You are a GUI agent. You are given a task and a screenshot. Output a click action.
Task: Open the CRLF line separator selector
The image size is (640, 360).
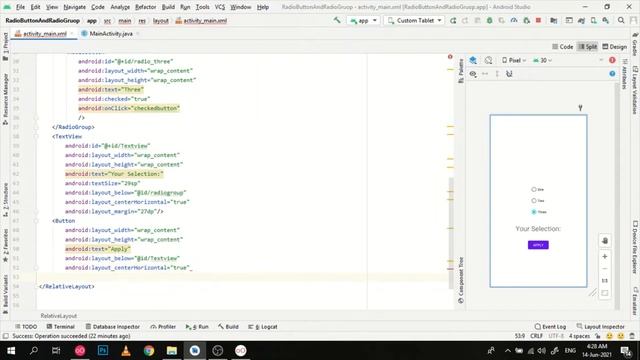tap(536, 336)
